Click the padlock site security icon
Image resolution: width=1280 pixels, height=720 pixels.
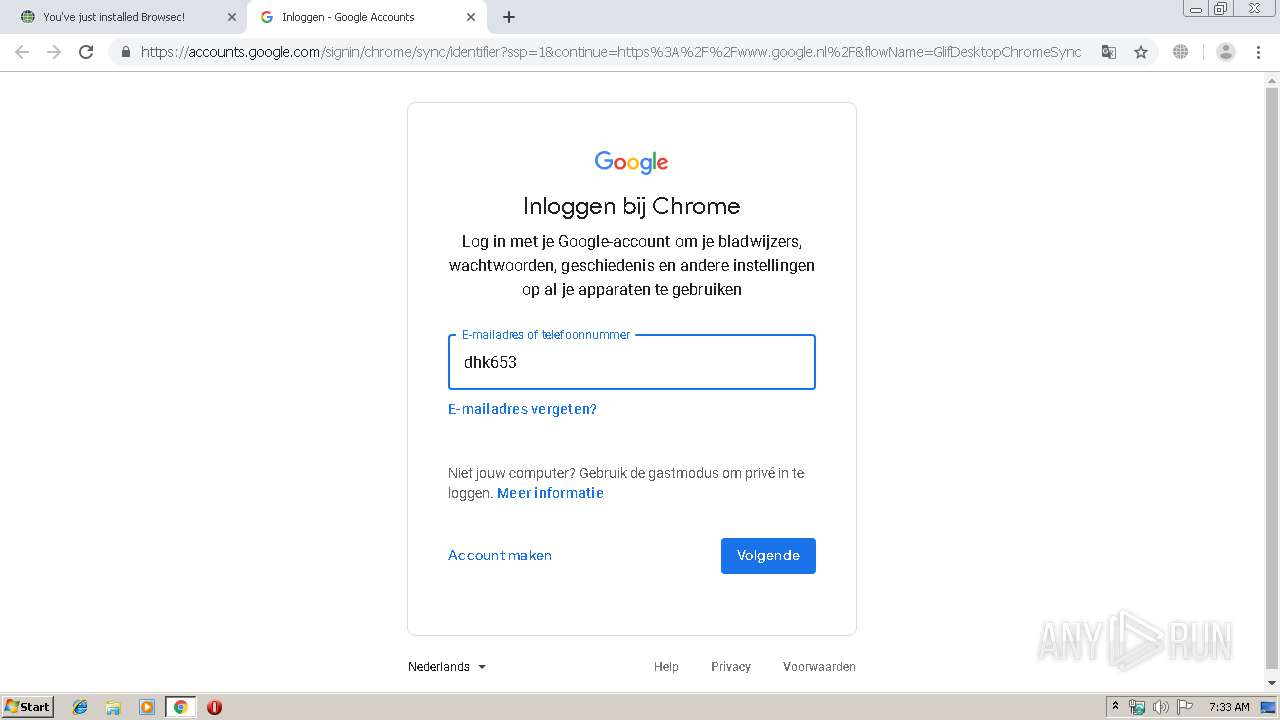125,52
